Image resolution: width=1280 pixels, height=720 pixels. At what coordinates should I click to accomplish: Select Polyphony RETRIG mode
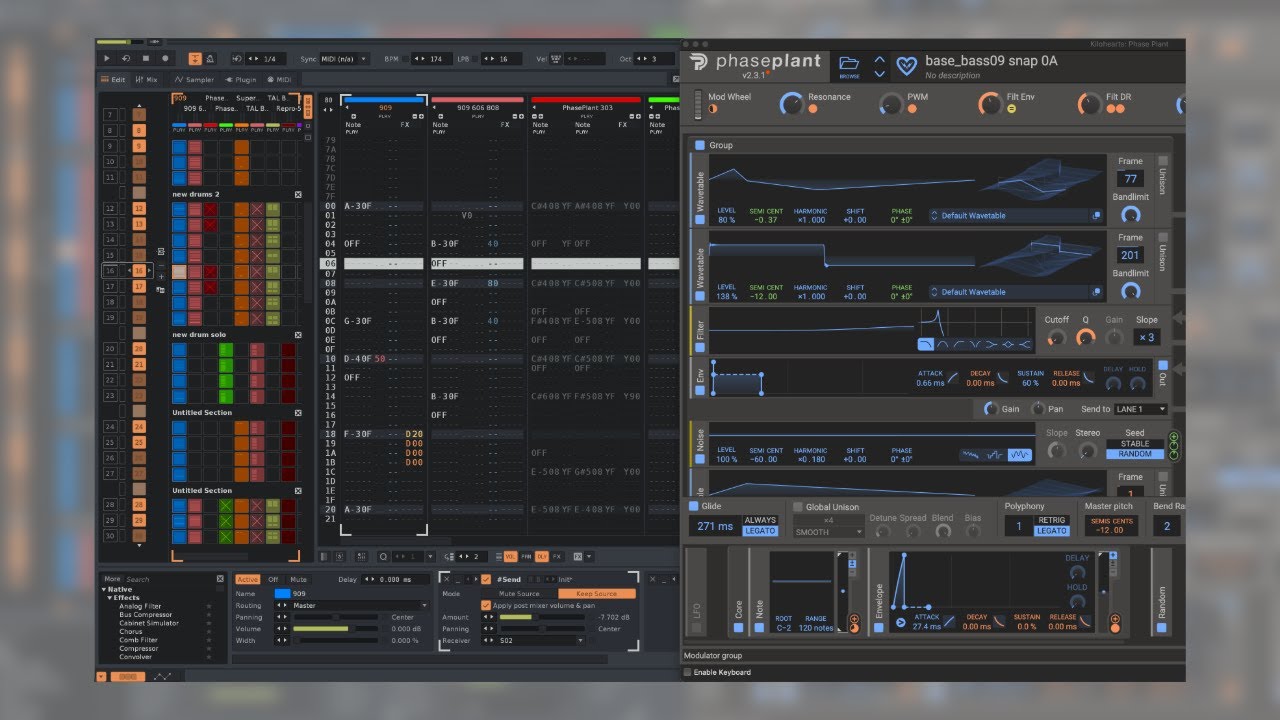[x=1051, y=520]
